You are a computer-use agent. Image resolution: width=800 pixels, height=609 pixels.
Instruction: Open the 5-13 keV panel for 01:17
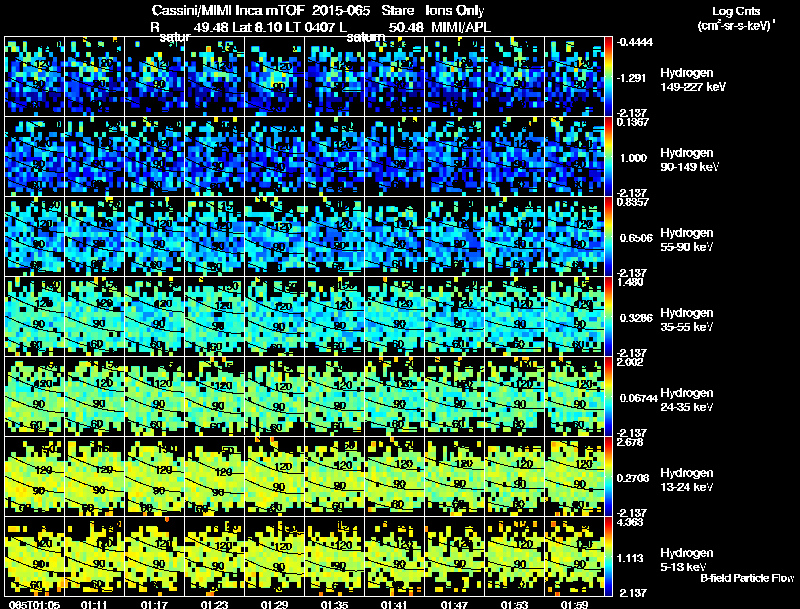point(155,556)
